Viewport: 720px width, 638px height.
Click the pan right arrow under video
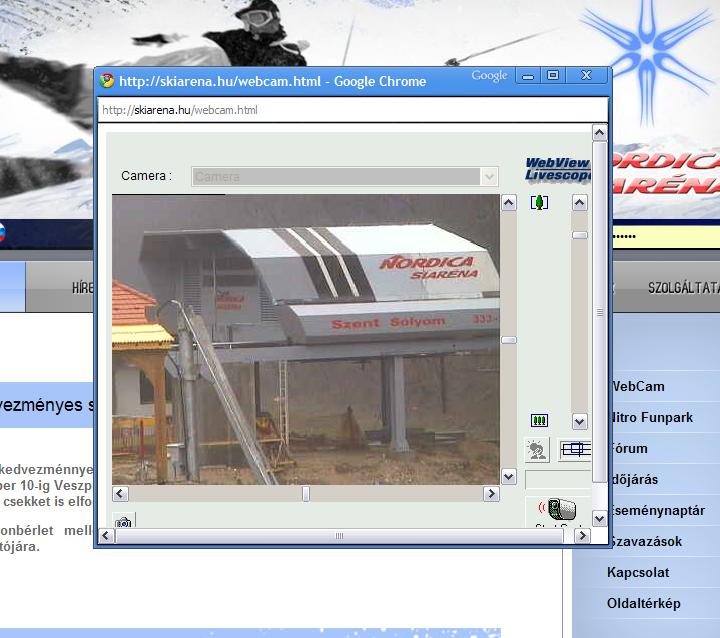point(491,494)
